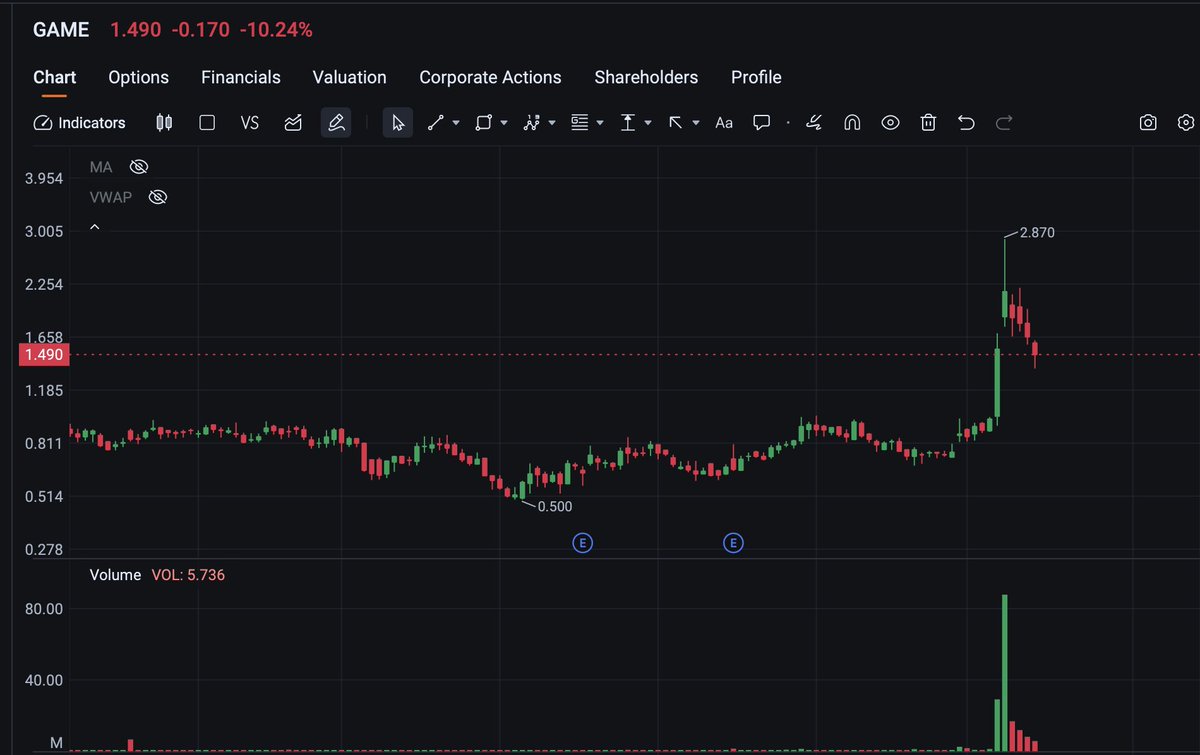Click the 0.500 low price label
Image resolution: width=1200 pixels, height=755 pixels.
(x=555, y=507)
